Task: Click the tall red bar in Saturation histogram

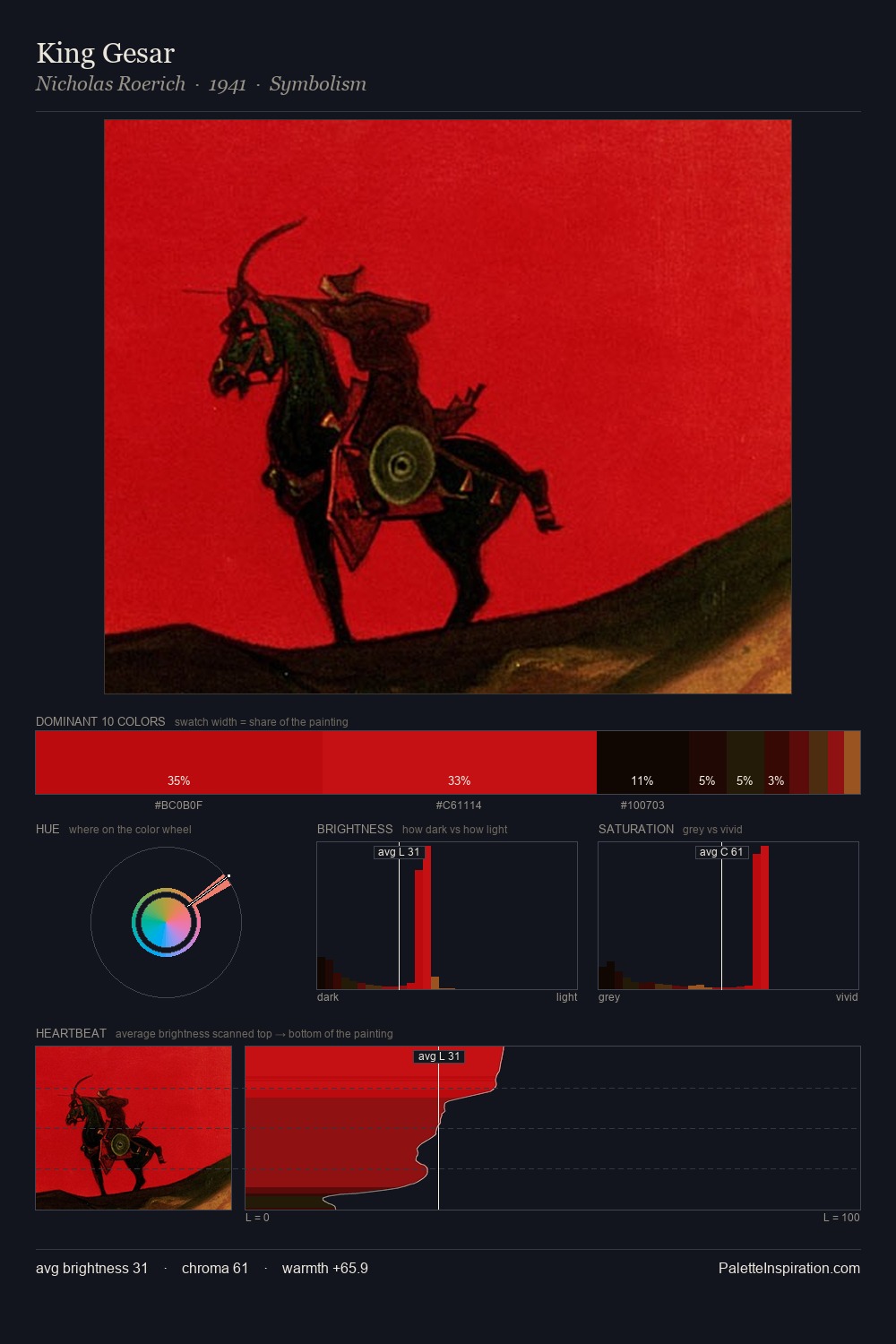Action: point(764,917)
